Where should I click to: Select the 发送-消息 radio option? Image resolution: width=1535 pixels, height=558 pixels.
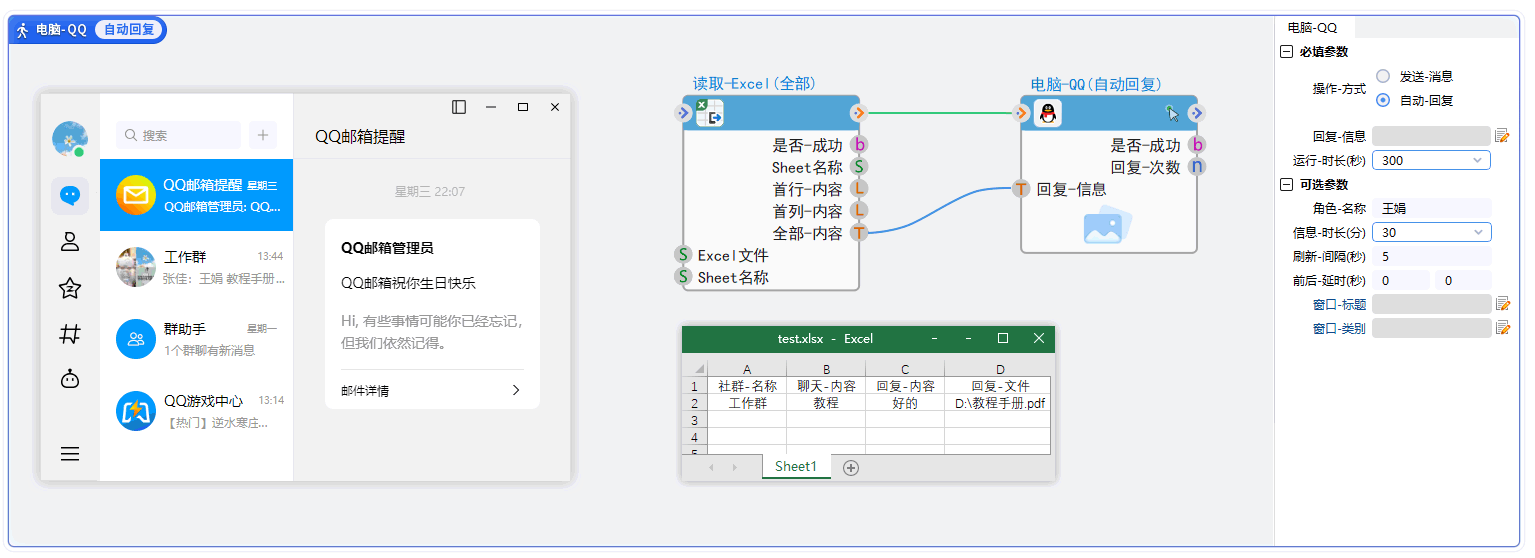[x=1383, y=76]
